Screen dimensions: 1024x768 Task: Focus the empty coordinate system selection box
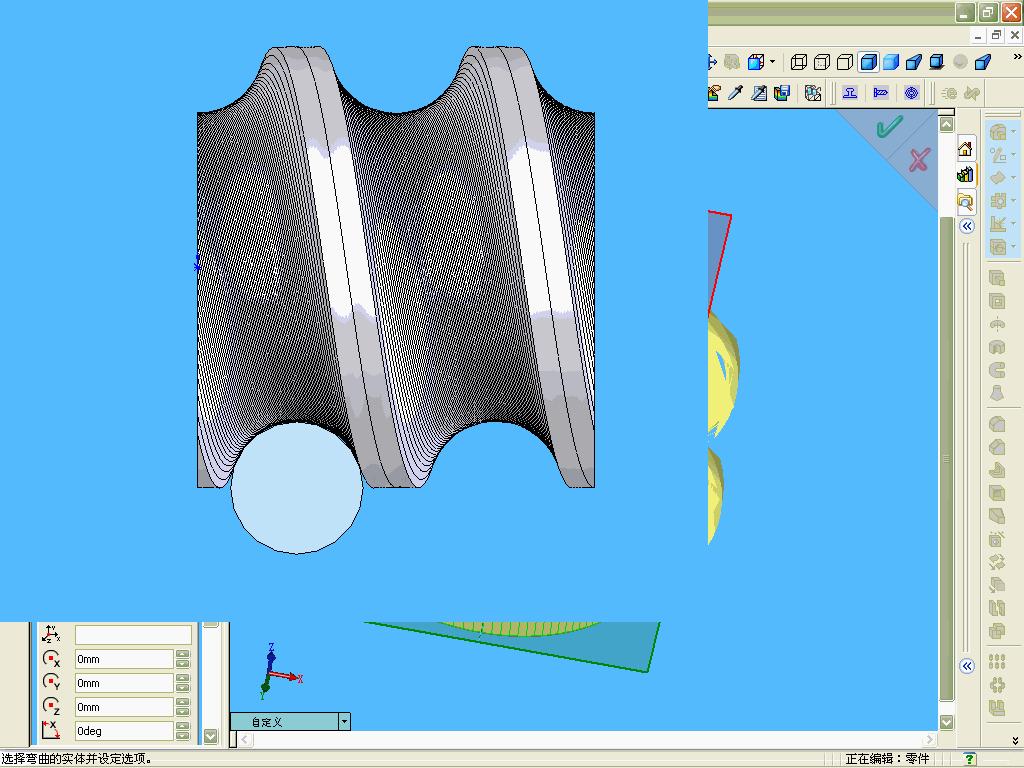tap(133, 635)
